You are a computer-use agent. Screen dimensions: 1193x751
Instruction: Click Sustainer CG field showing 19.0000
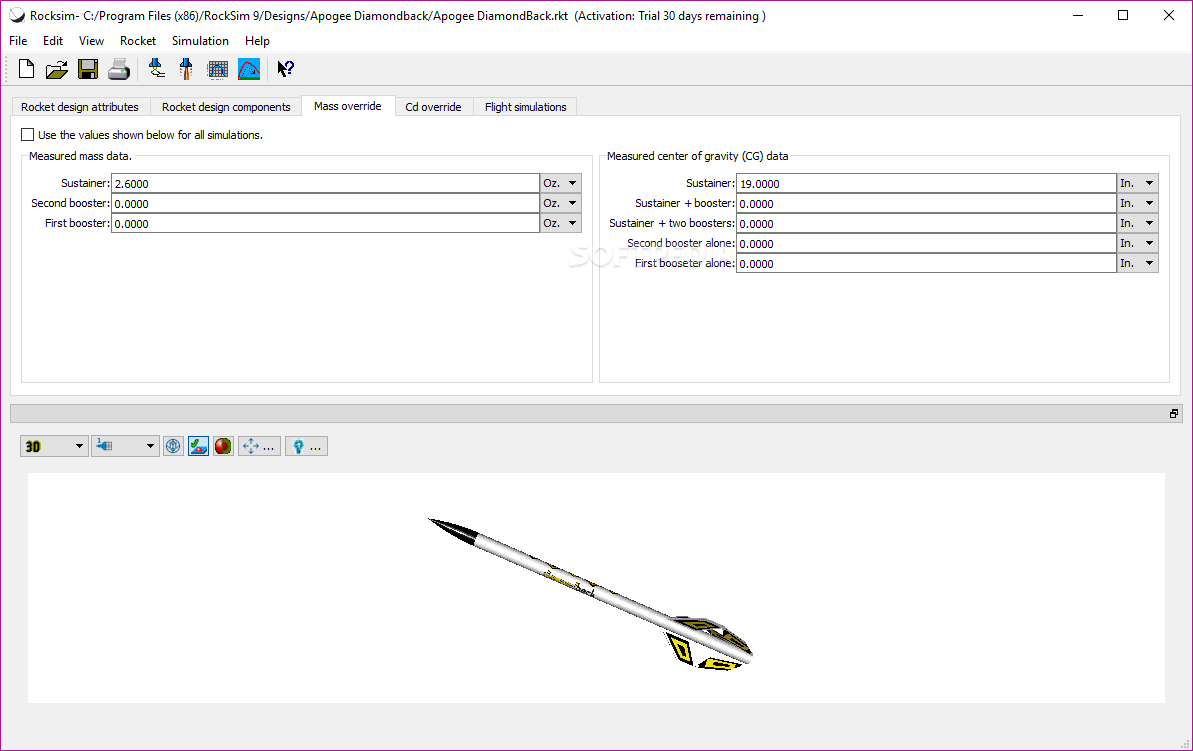point(926,183)
